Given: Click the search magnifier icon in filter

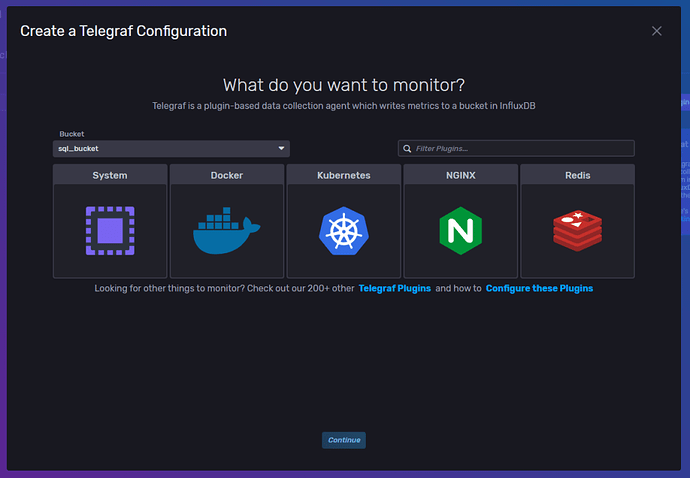Looking at the screenshot, I should coord(407,149).
